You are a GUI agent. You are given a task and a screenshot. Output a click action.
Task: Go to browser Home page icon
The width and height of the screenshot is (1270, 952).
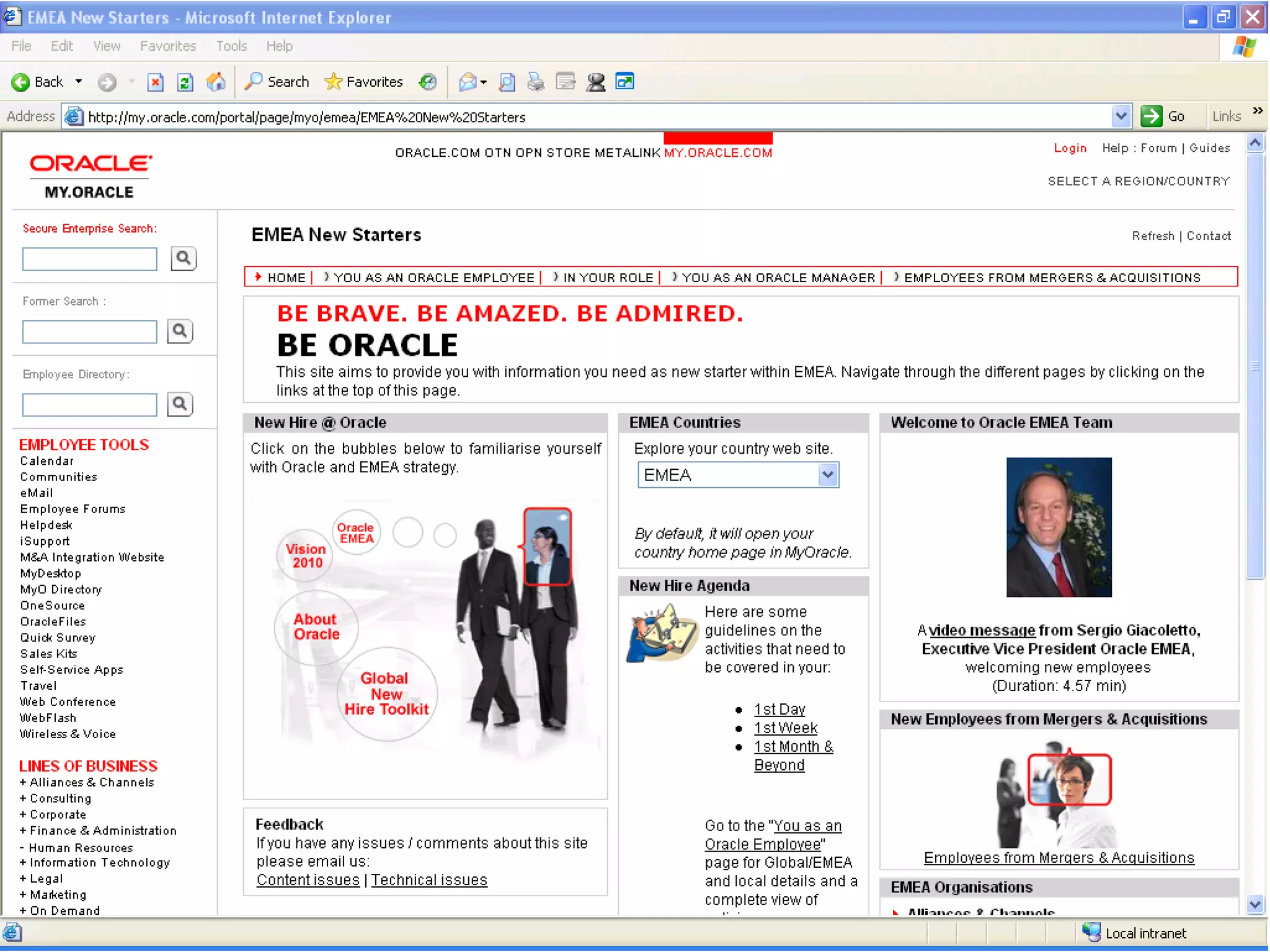pyautogui.click(x=215, y=82)
